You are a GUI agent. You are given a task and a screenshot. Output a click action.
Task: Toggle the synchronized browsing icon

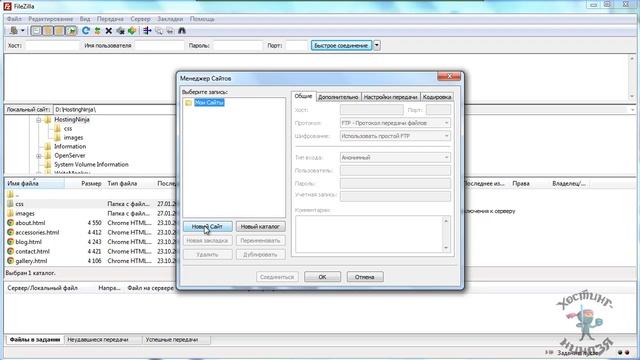(x=170, y=31)
